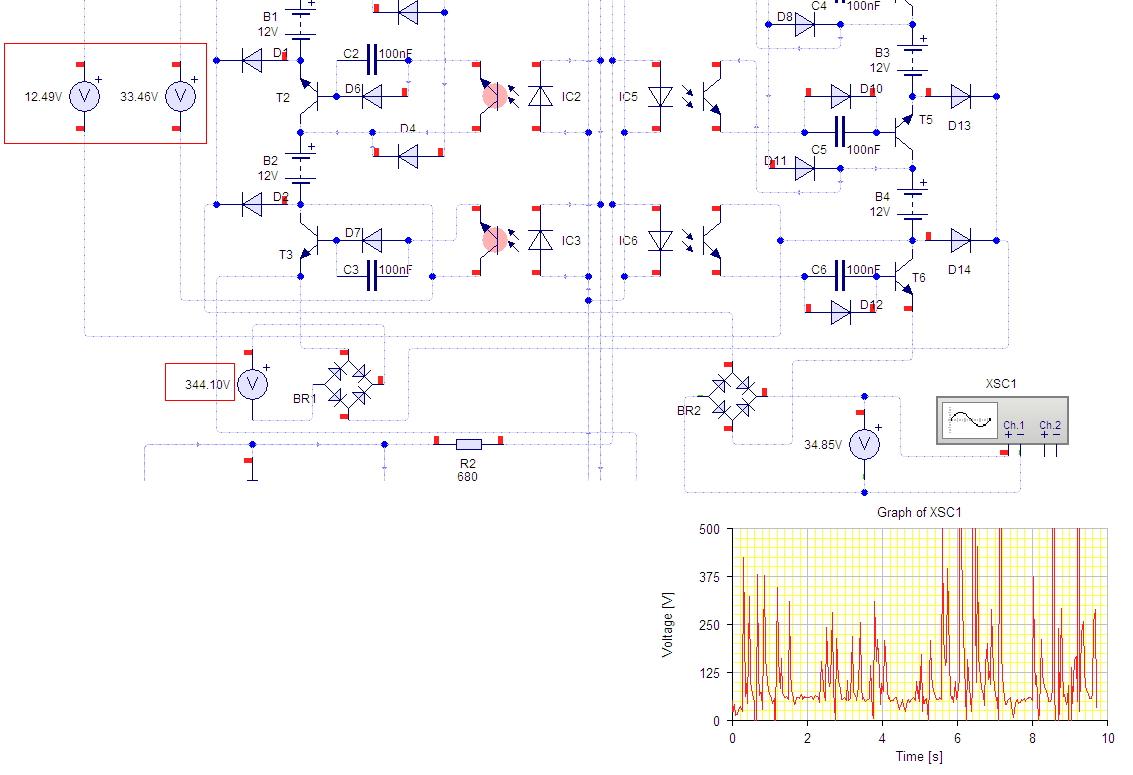Screen dimensions: 1133x775
Task: Select the BR2 bridge rectifier symbol
Action: coord(732,397)
